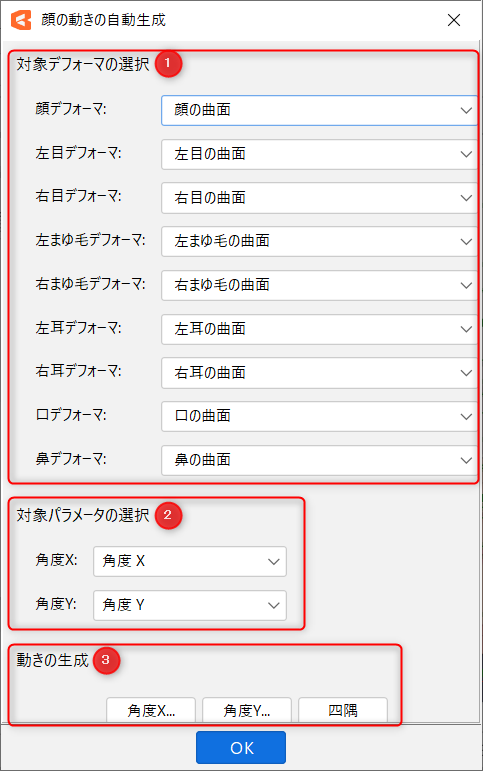Screen dimensions: 483x771
Task: Close the 顔の動きの自動生成 dialog
Action: pos(454,20)
